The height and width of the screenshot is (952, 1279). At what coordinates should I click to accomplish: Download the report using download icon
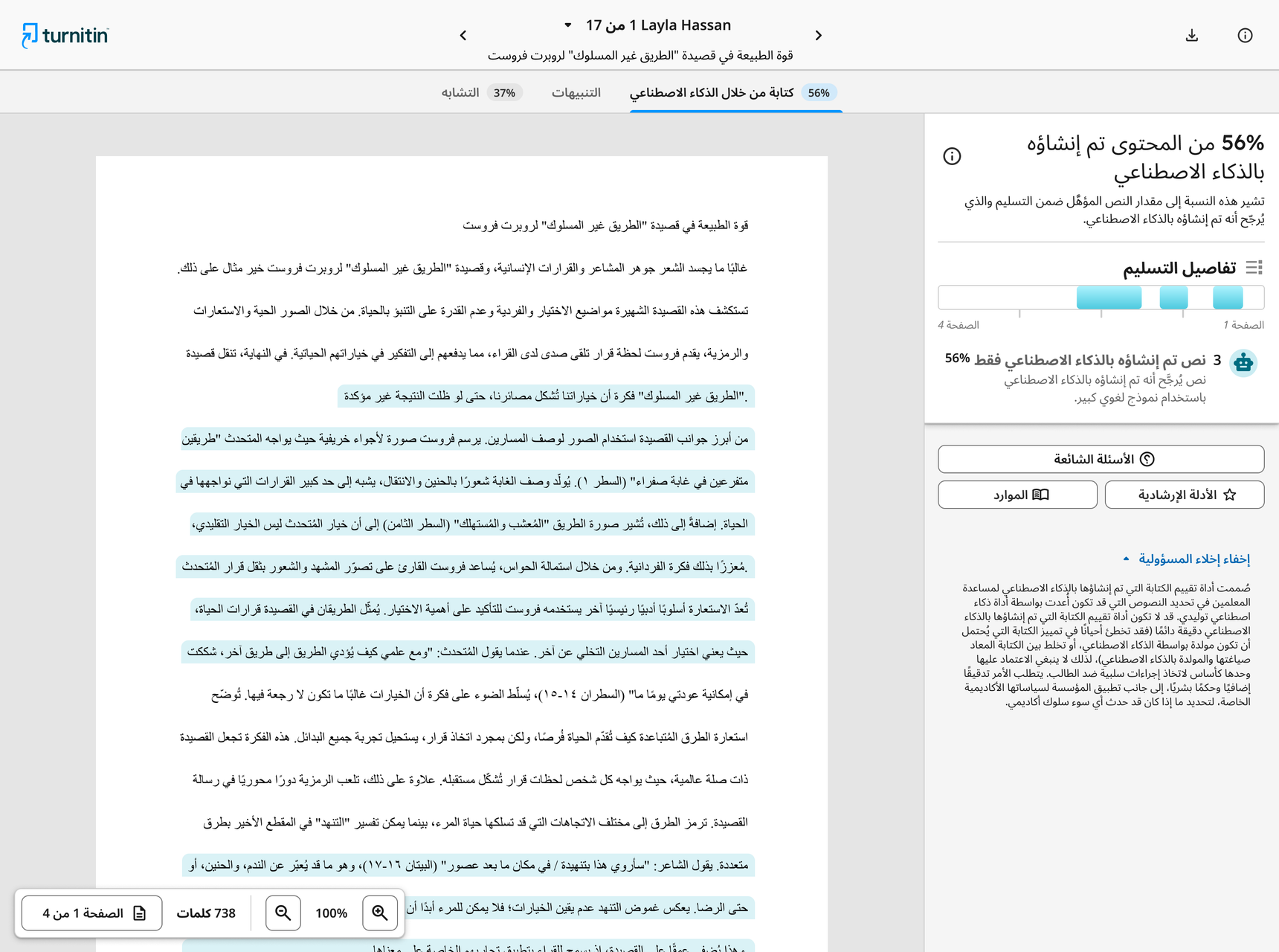tap(1192, 35)
